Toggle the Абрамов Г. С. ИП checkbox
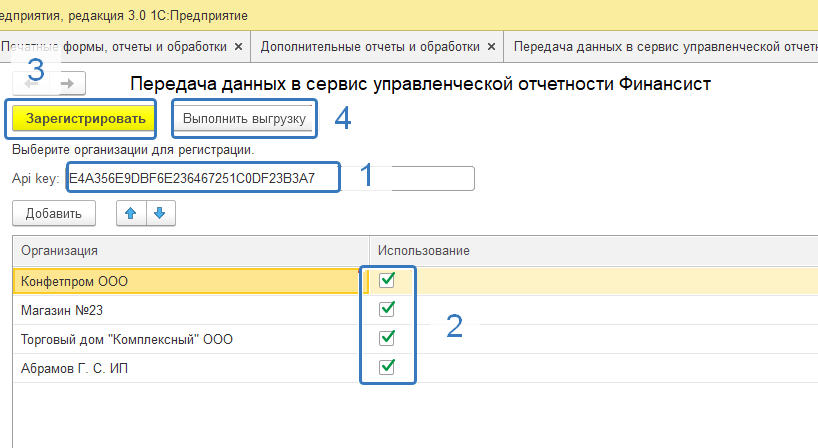 [x=388, y=367]
